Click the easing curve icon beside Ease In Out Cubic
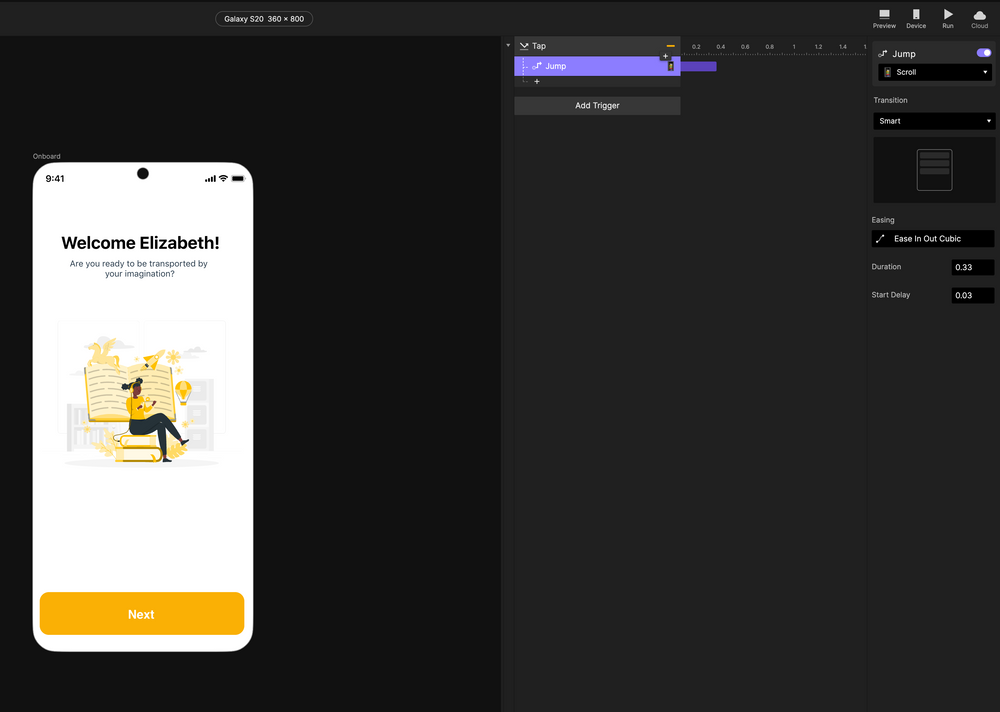 coord(880,238)
